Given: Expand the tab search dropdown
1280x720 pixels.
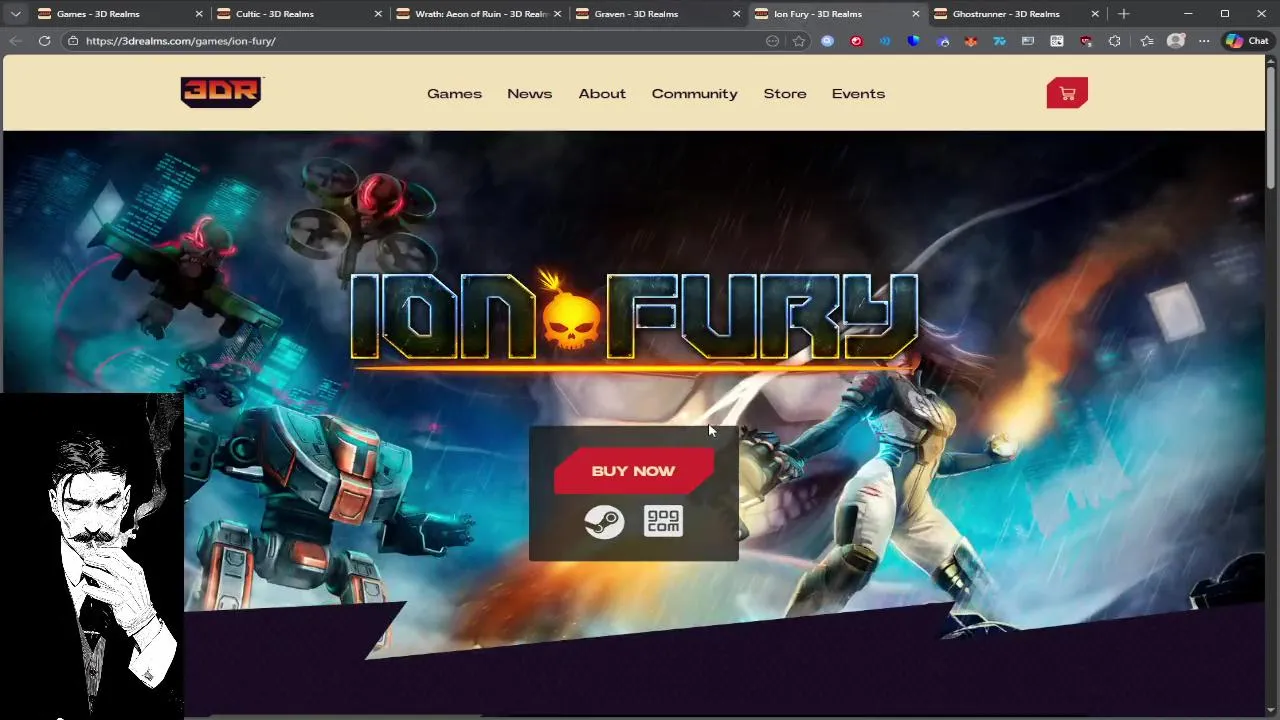Looking at the screenshot, I should (x=15, y=14).
